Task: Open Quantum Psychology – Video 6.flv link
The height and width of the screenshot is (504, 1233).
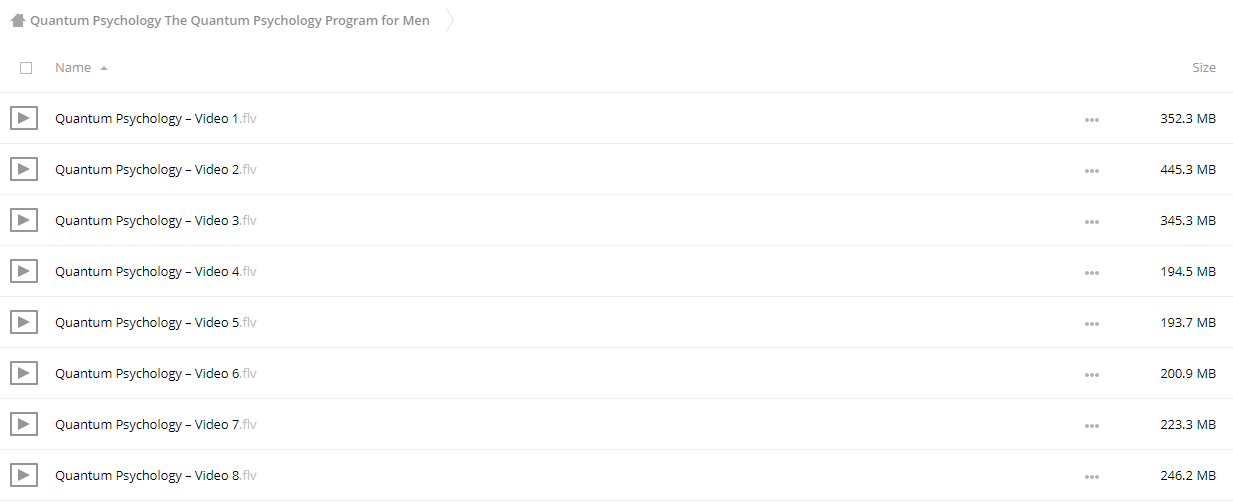Action: tap(156, 373)
